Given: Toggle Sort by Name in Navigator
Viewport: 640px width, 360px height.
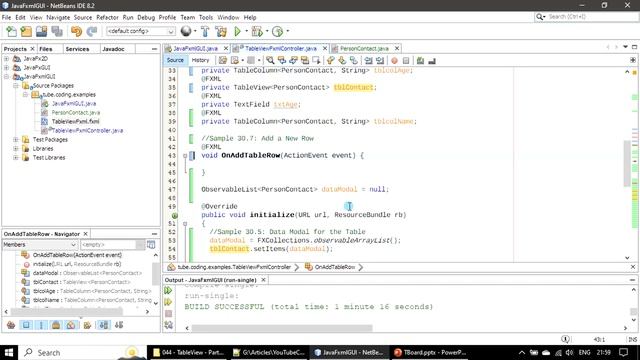Looking at the screenshot, I should (x=104, y=325).
